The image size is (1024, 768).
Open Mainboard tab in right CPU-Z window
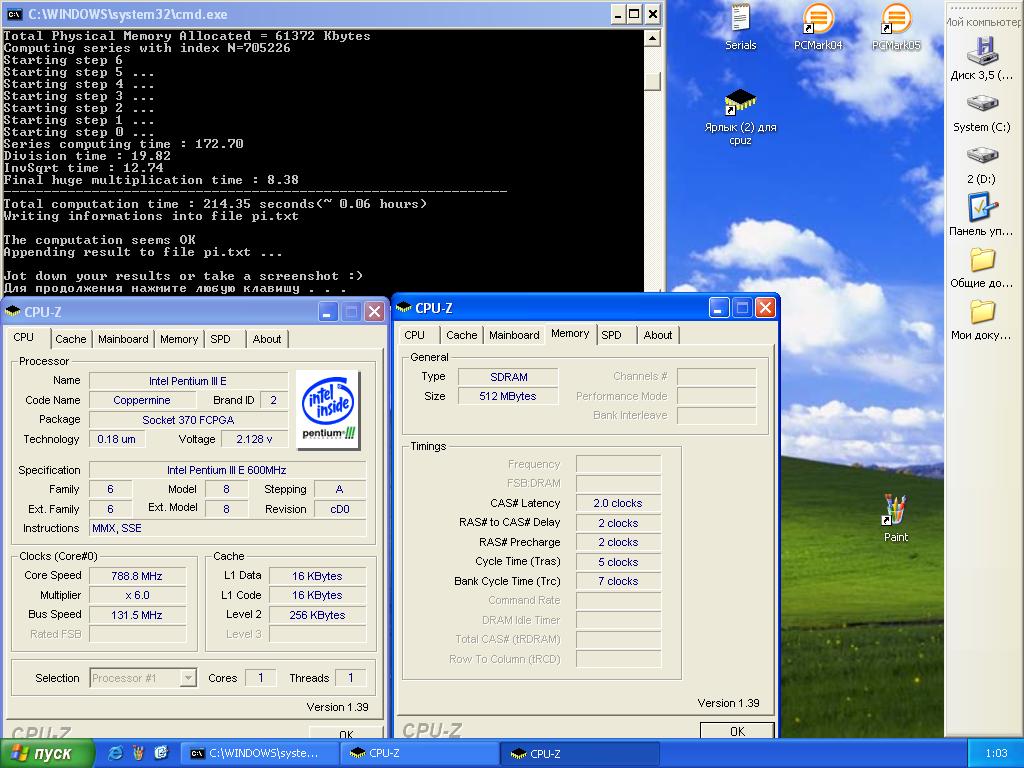[514, 335]
